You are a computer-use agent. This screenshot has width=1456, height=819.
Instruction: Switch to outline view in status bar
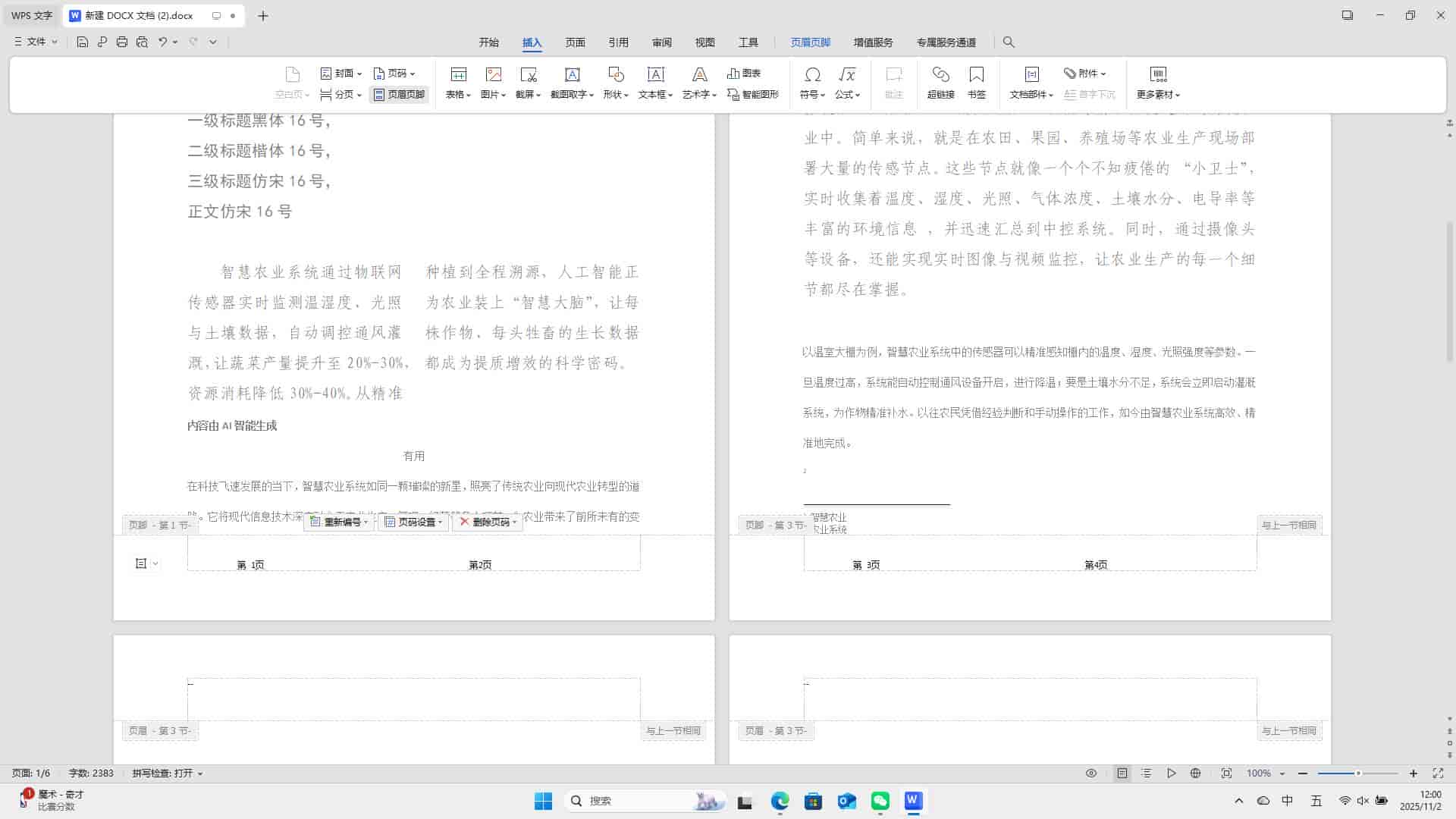(x=1147, y=773)
